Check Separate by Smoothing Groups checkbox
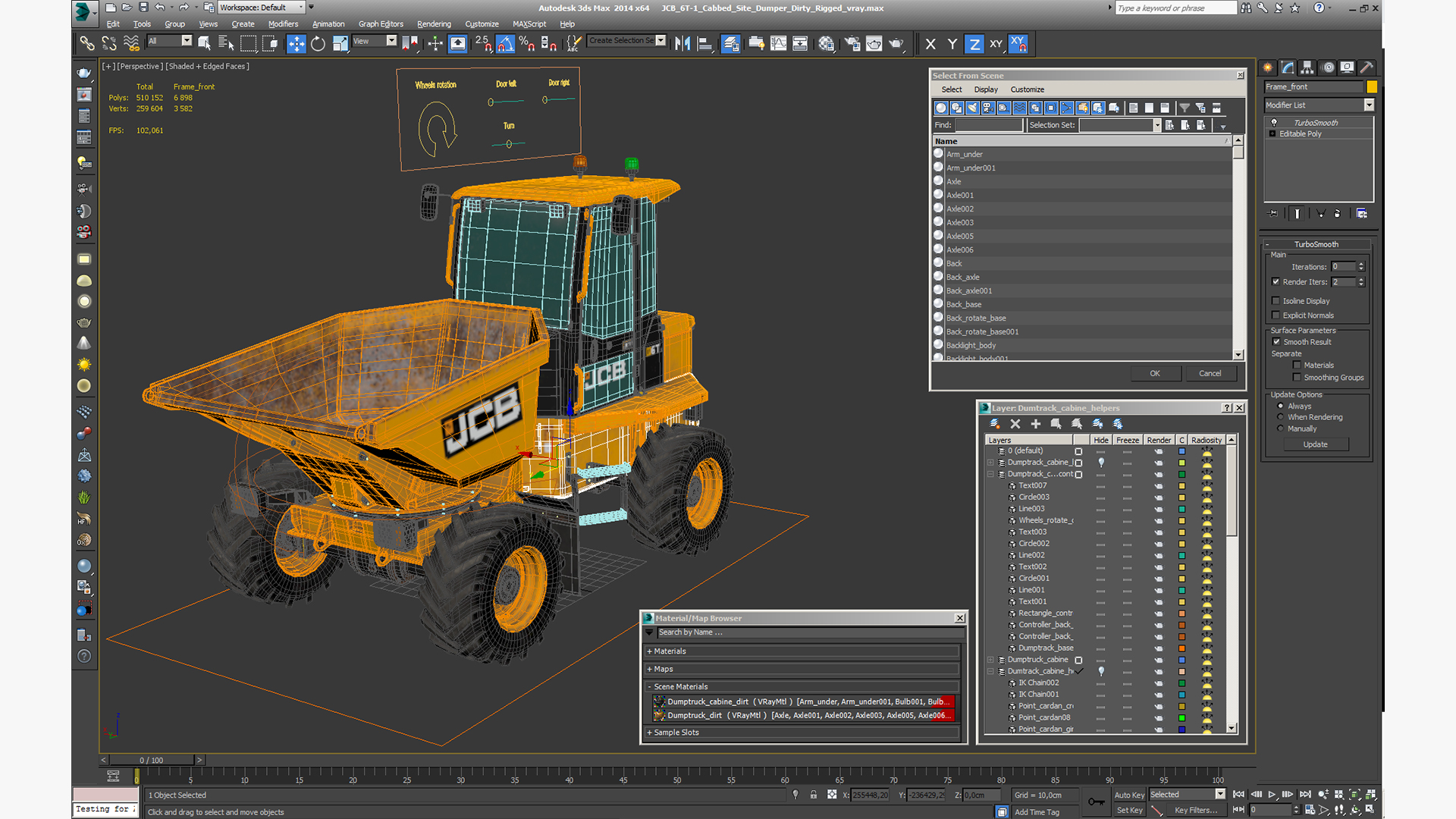 pos(1297,378)
